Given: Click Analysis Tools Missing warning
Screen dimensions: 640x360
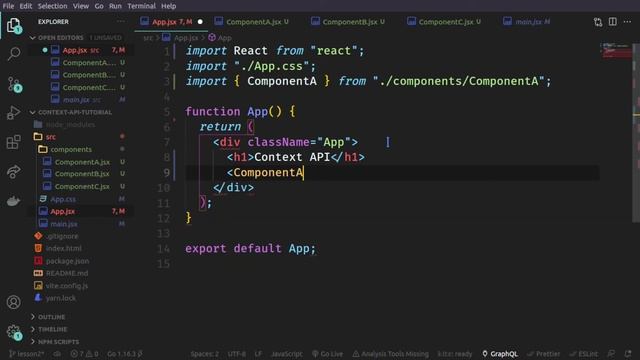Looking at the screenshot, I should (x=391, y=354).
